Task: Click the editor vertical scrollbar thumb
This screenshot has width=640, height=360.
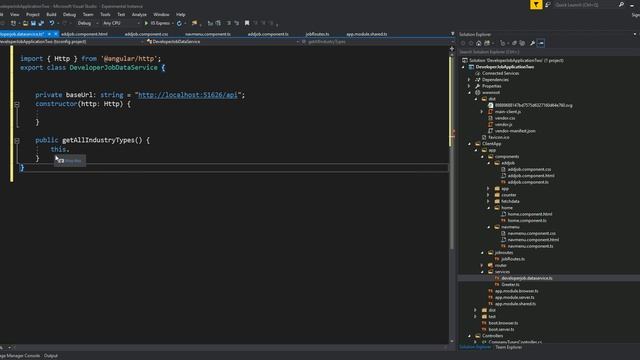Action: tap(451, 153)
